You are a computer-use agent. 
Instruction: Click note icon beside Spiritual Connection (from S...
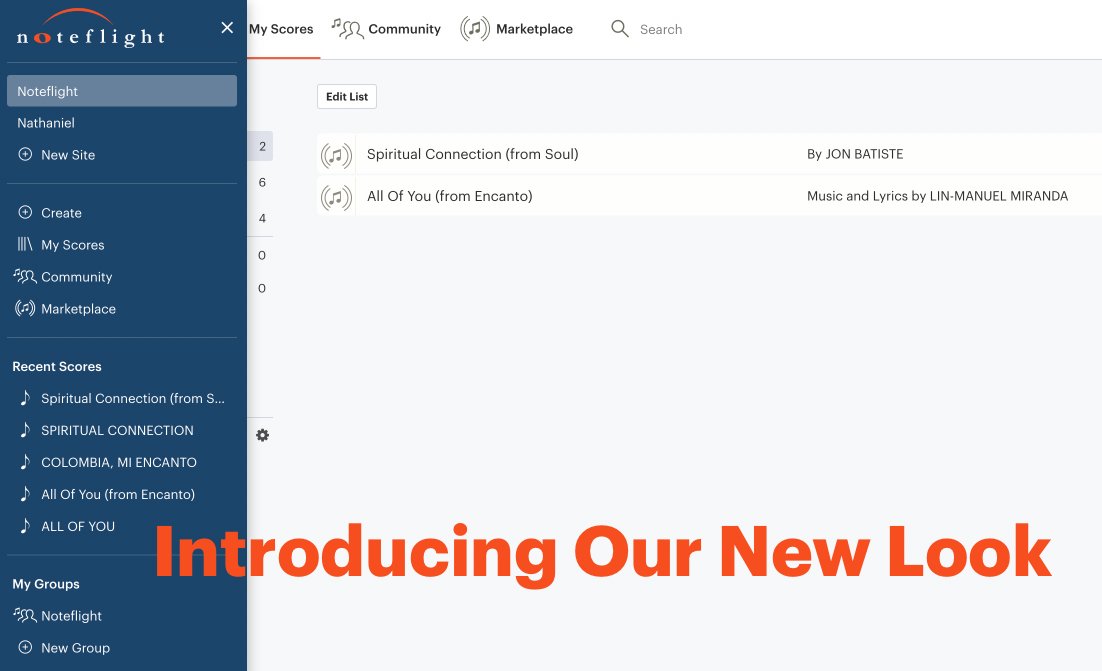pyautogui.click(x=25, y=398)
